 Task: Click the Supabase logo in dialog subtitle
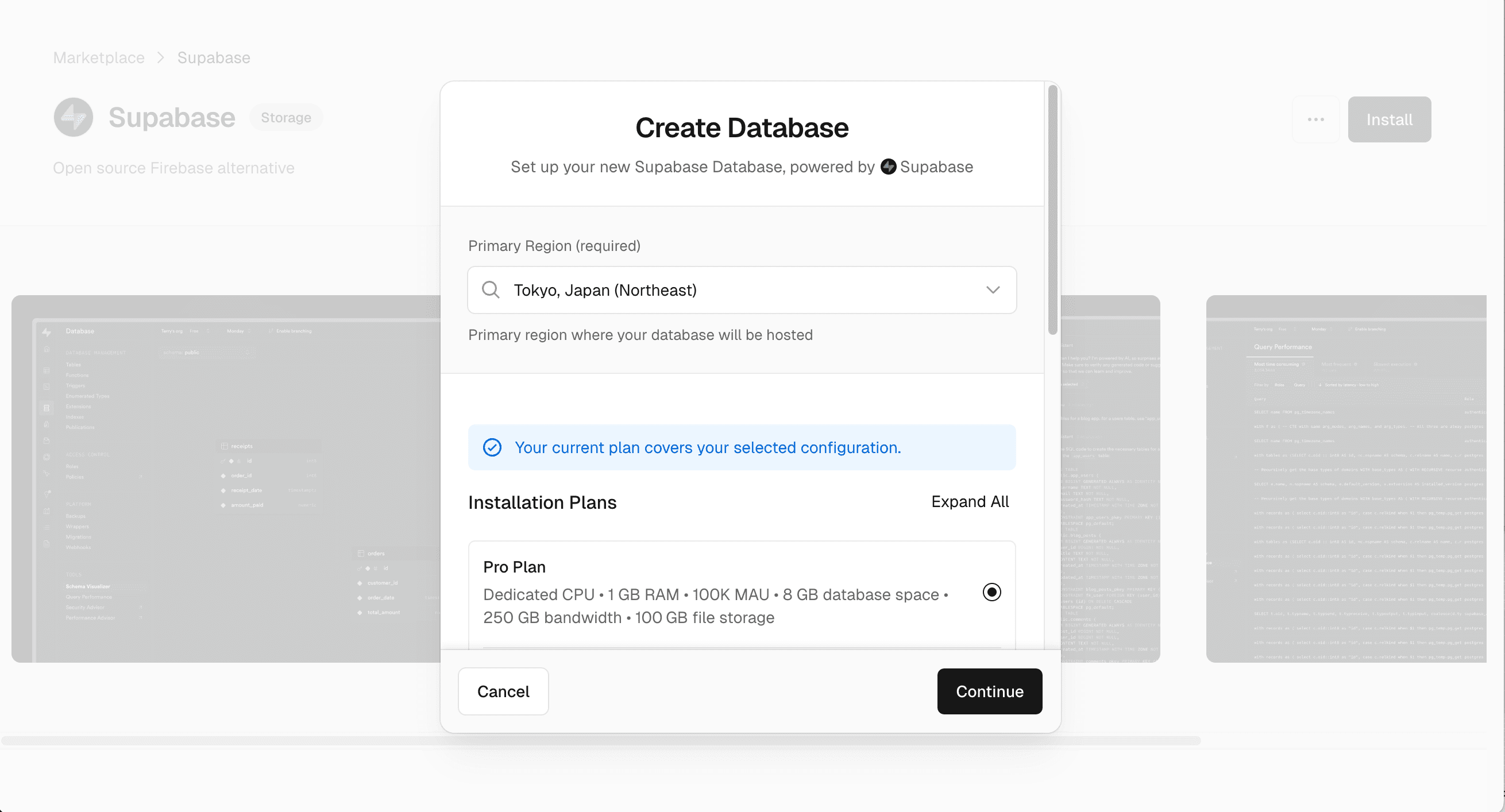tap(888, 167)
